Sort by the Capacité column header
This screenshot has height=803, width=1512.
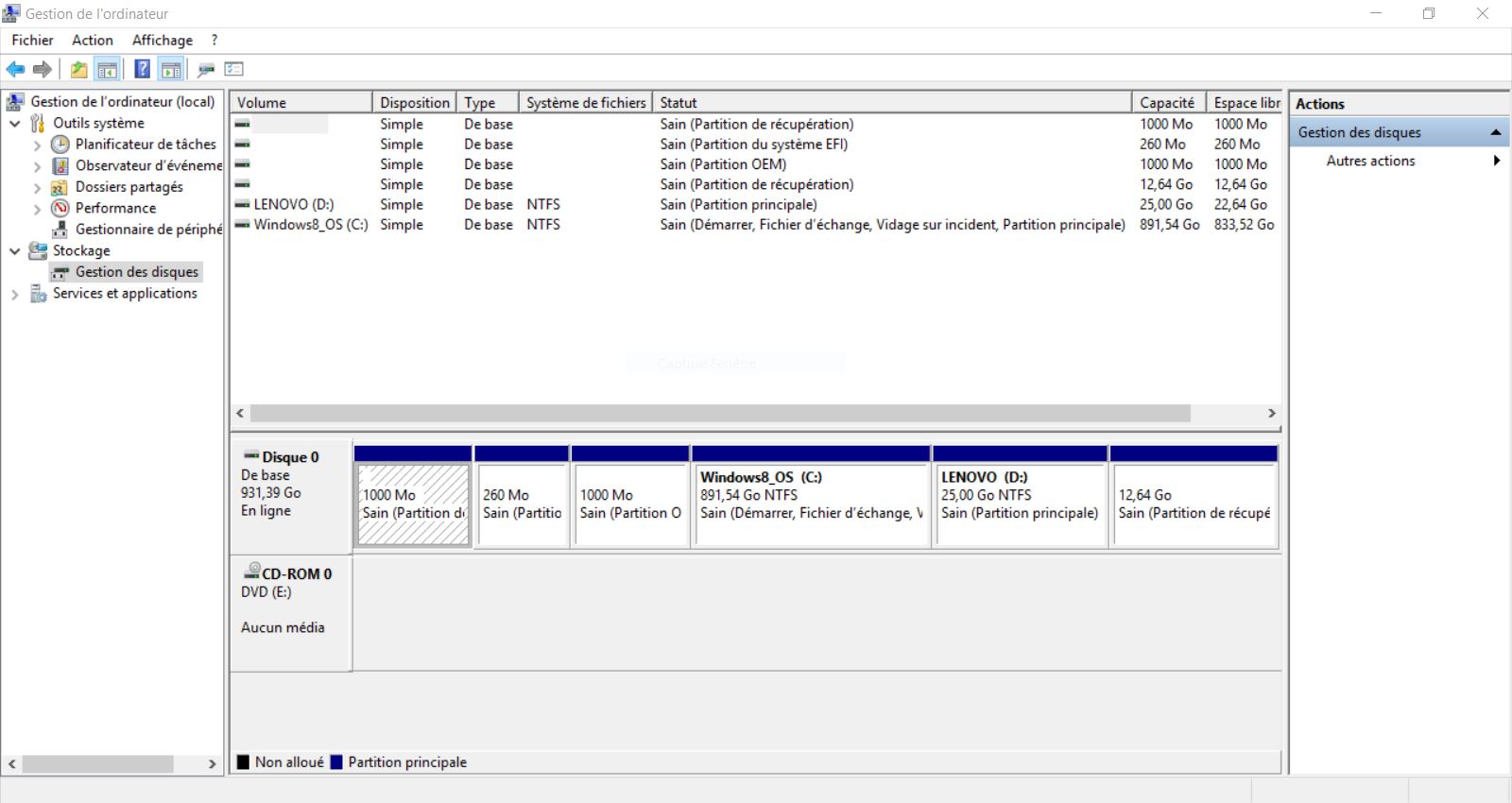click(1170, 102)
